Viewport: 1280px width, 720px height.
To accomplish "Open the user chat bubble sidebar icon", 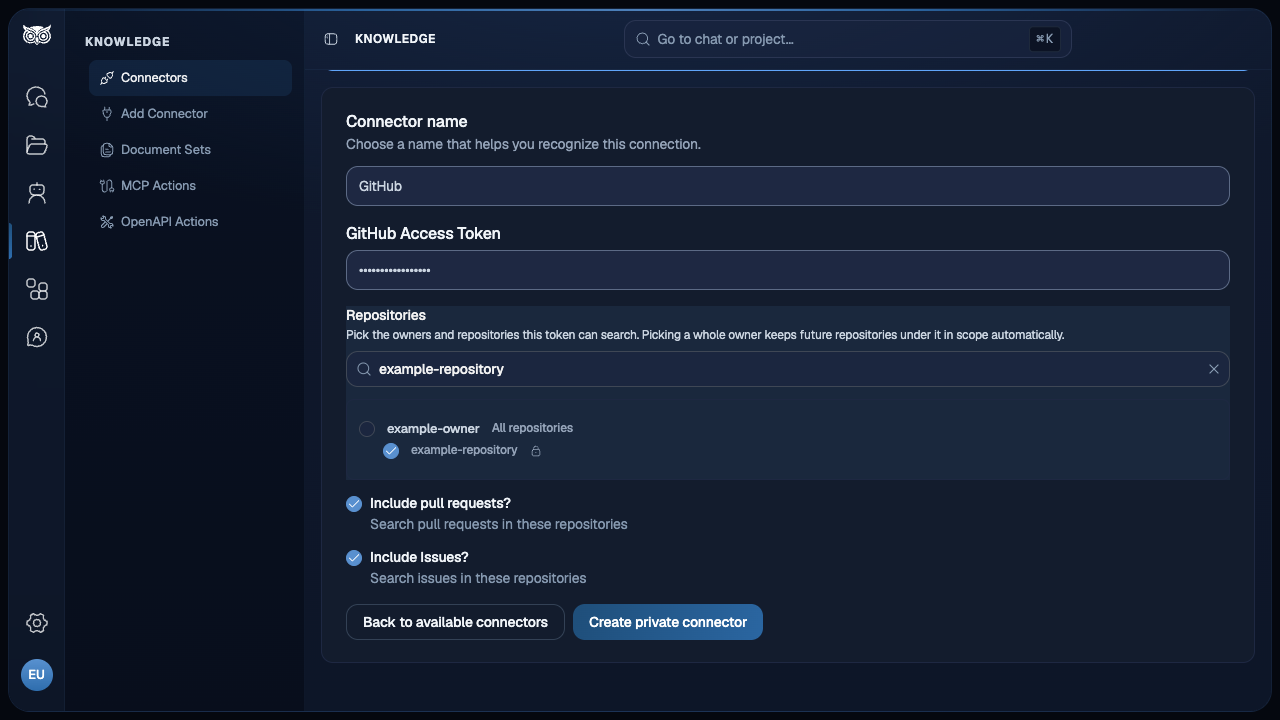I will click(37, 337).
